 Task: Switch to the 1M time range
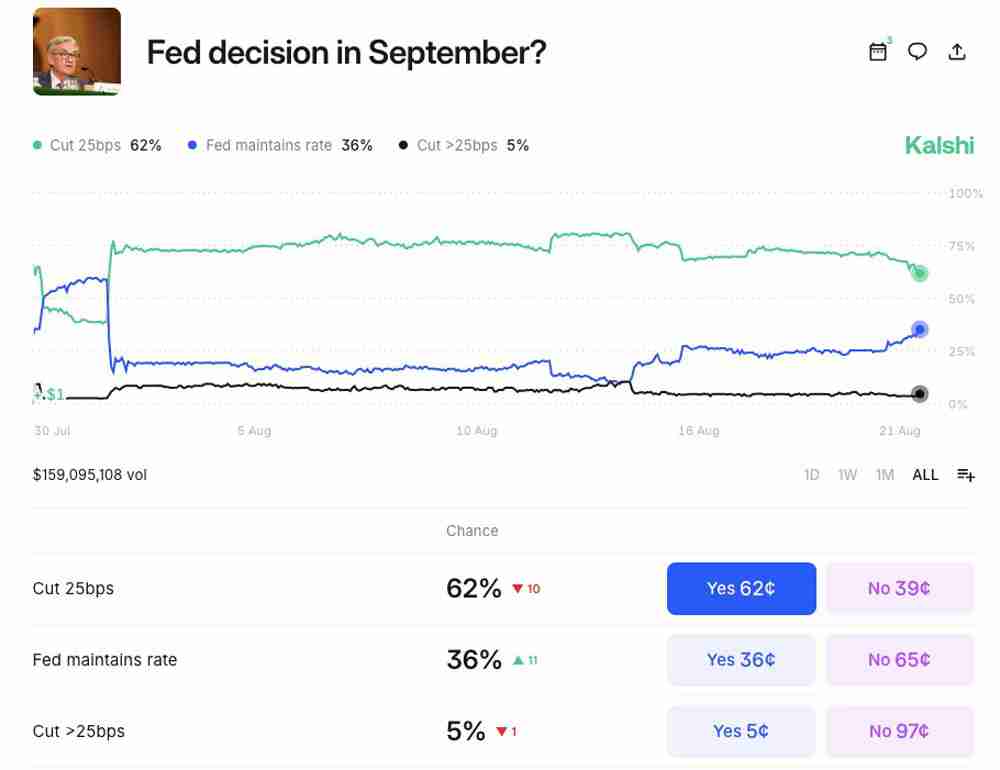884,475
